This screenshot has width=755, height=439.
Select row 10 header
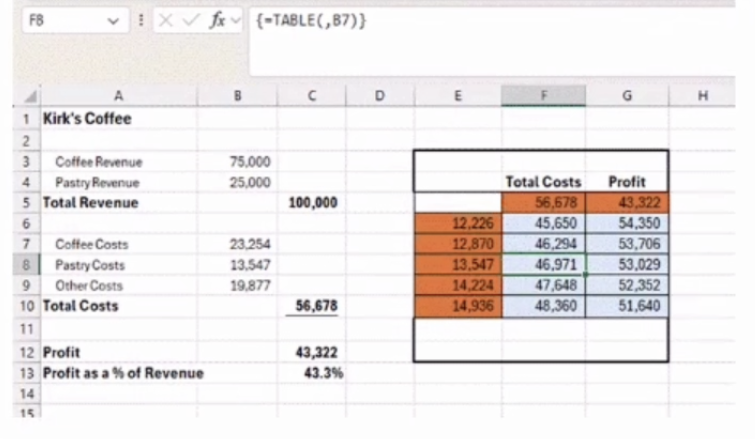coord(26,306)
